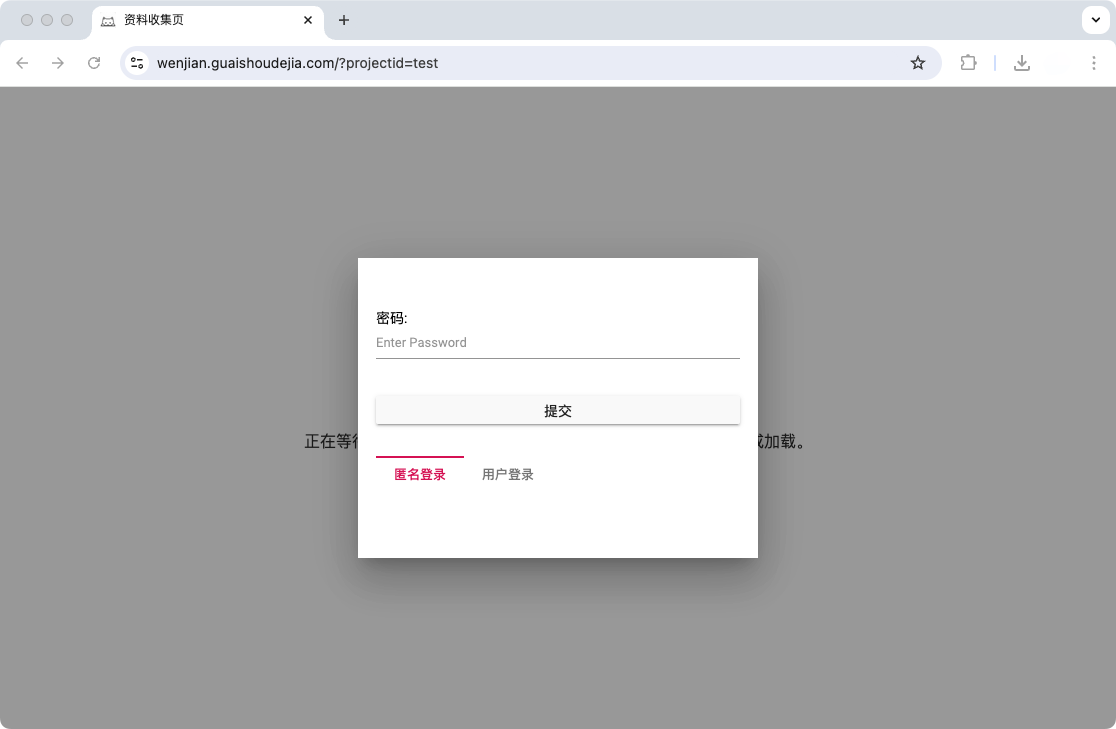Click the yellow macOS minimize button
Screen dimensions: 1116x729
click(x=47, y=20)
